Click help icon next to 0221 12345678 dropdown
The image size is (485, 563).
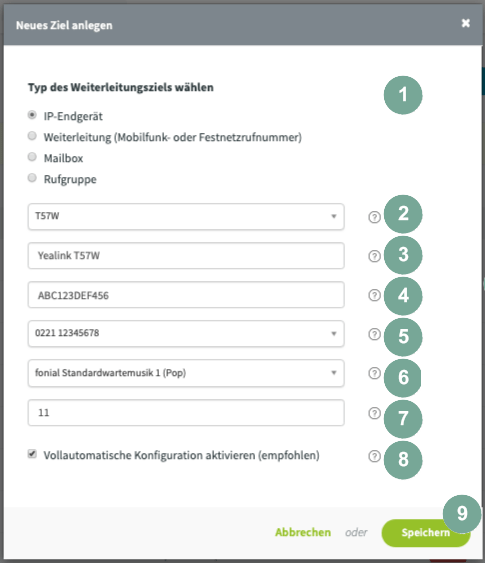point(374,334)
